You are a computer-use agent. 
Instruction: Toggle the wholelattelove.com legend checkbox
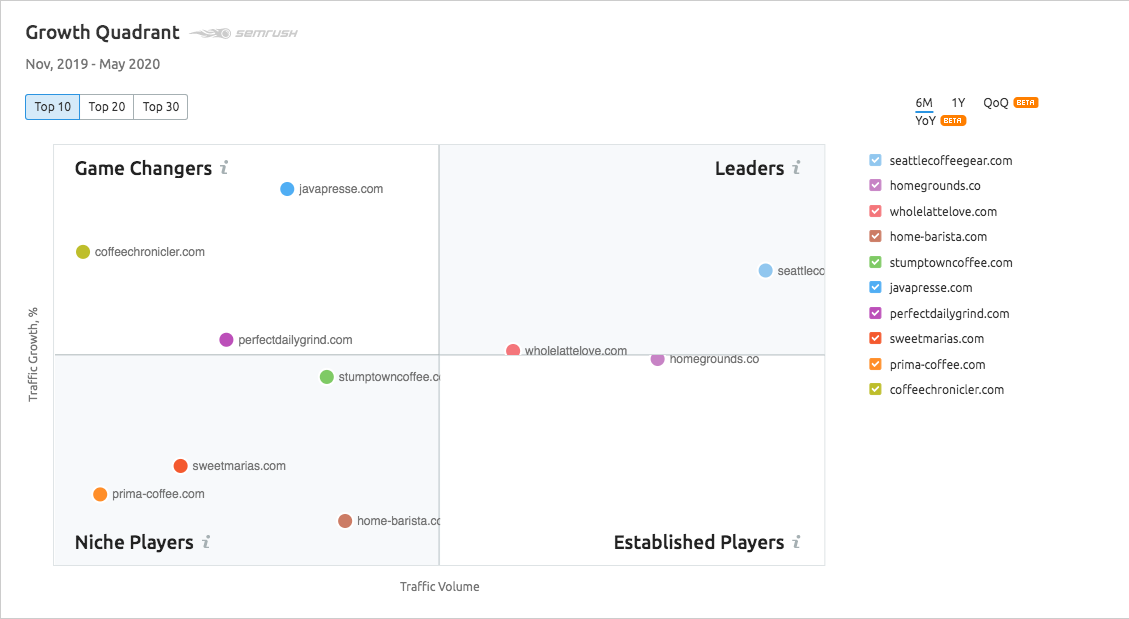876,211
